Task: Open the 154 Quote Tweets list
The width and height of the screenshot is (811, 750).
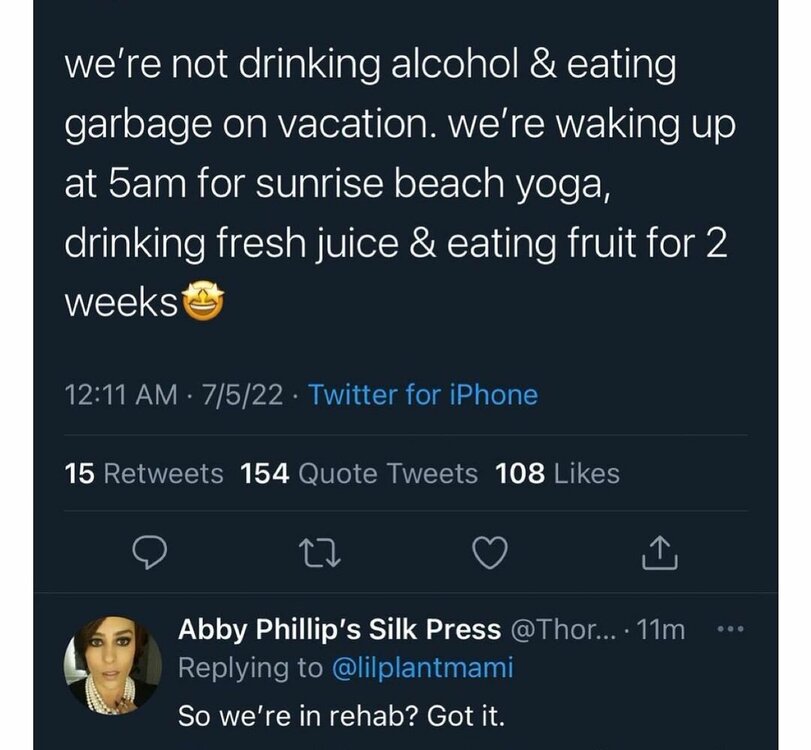Action: pos(360,473)
